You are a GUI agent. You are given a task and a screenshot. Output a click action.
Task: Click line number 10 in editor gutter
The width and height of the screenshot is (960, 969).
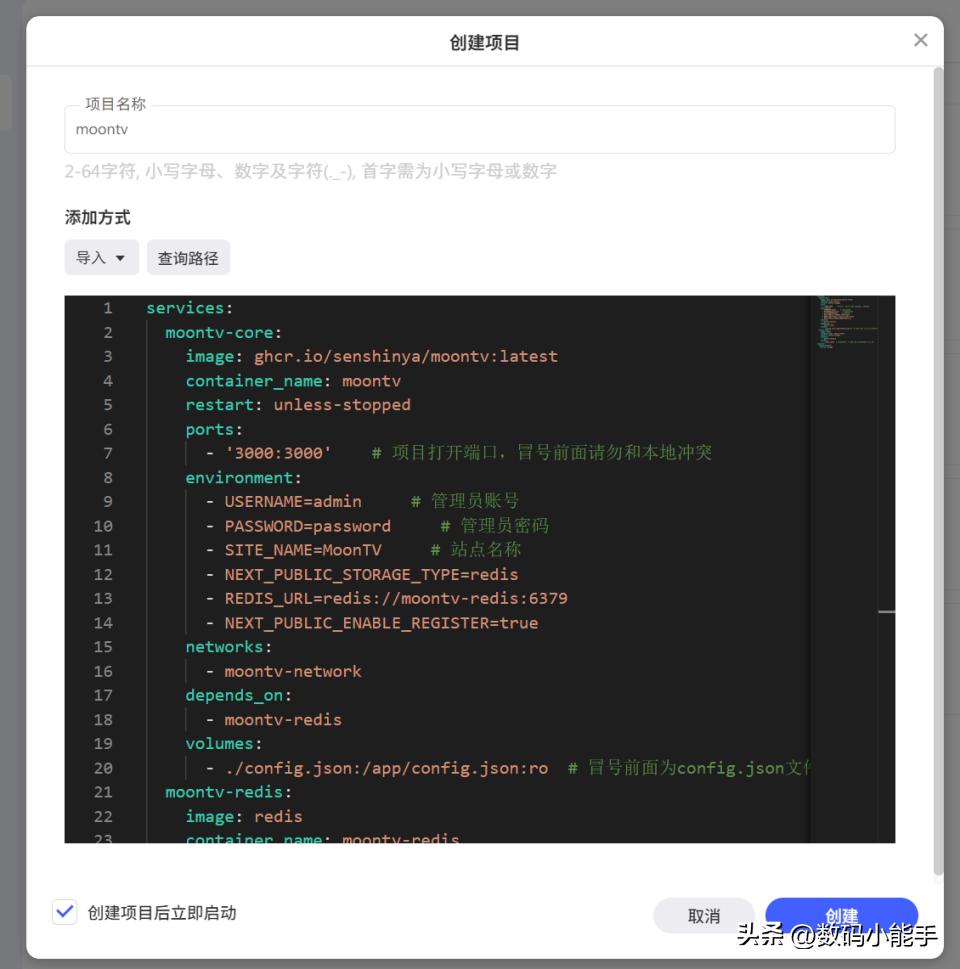coord(103,526)
